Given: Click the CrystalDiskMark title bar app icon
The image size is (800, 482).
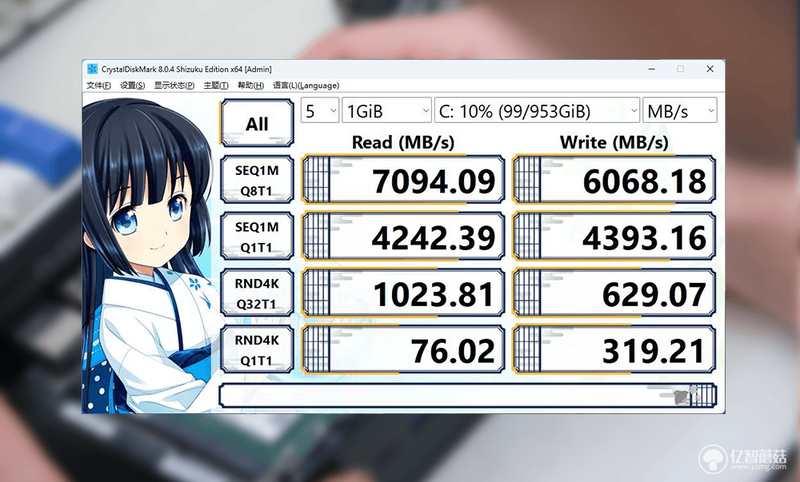Looking at the screenshot, I should coord(92,69).
